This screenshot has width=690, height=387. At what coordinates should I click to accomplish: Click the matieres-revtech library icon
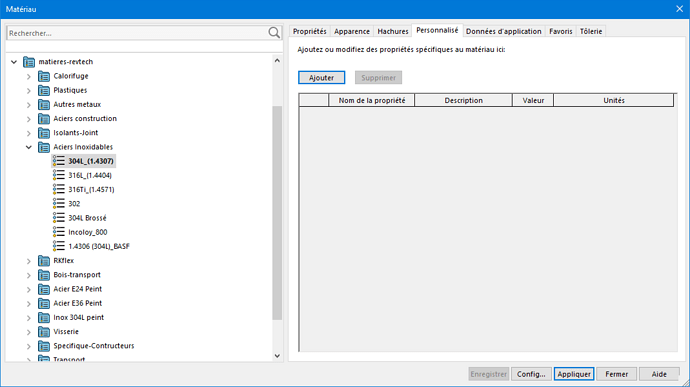click(x=29, y=62)
